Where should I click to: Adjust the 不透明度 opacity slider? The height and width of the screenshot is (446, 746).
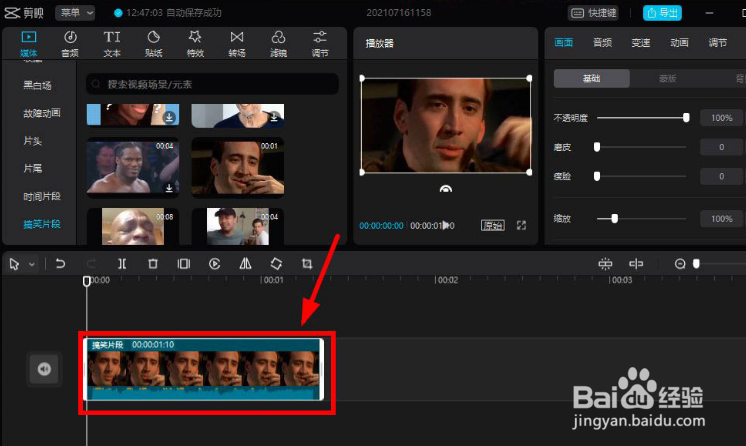pos(686,118)
